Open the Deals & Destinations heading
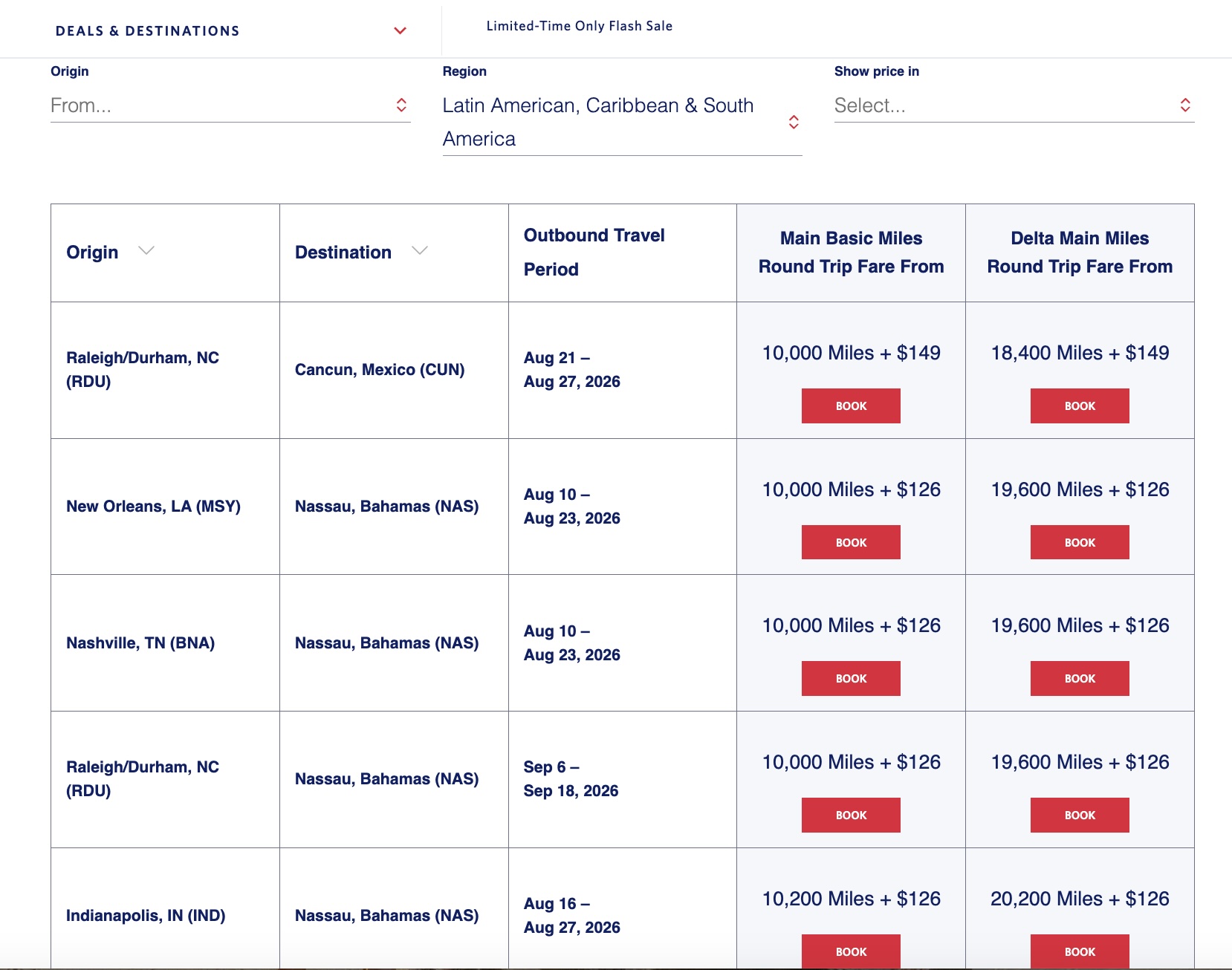This screenshot has height=970, width=1232. point(147,30)
